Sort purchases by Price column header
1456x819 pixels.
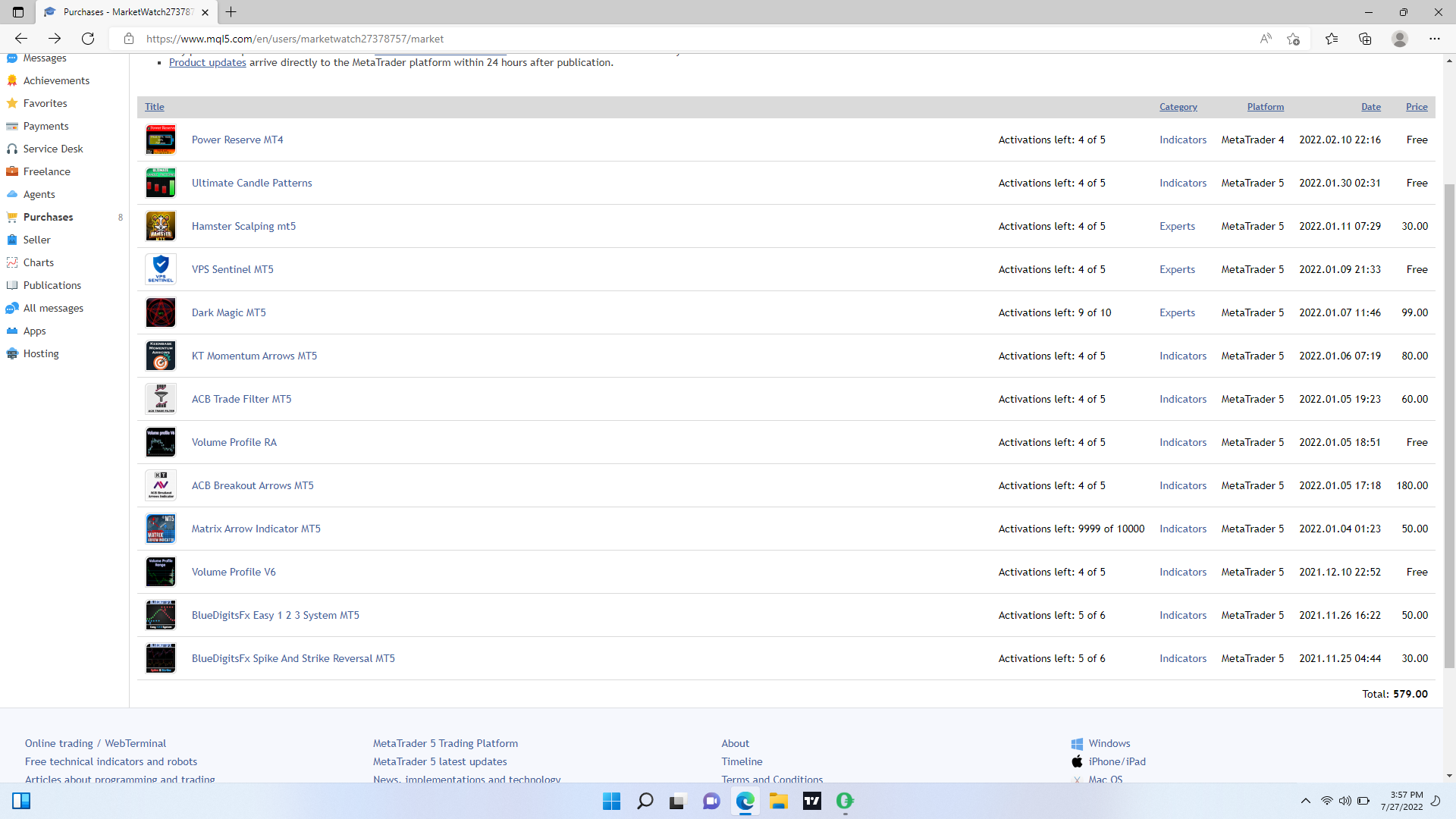[x=1416, y=107]
